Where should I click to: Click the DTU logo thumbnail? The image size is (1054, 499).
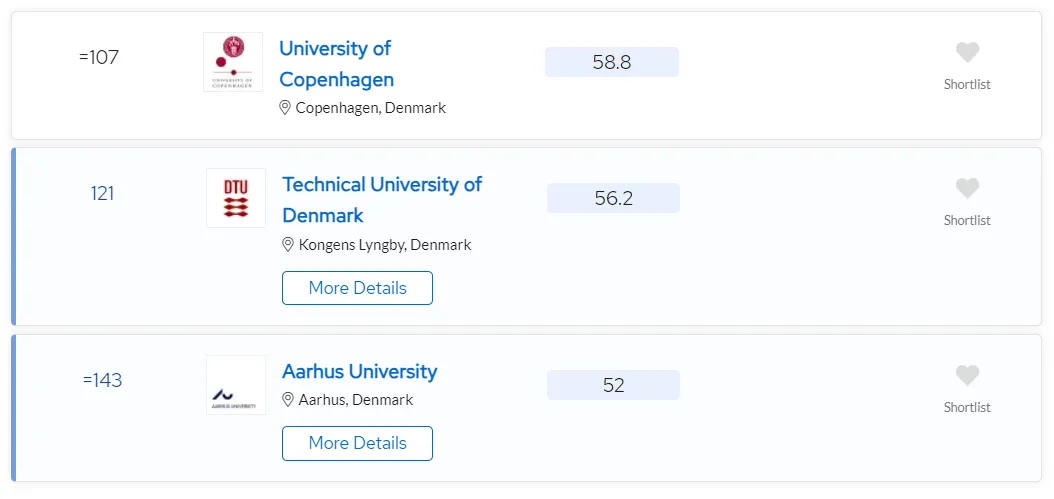(x=236, y=198)
